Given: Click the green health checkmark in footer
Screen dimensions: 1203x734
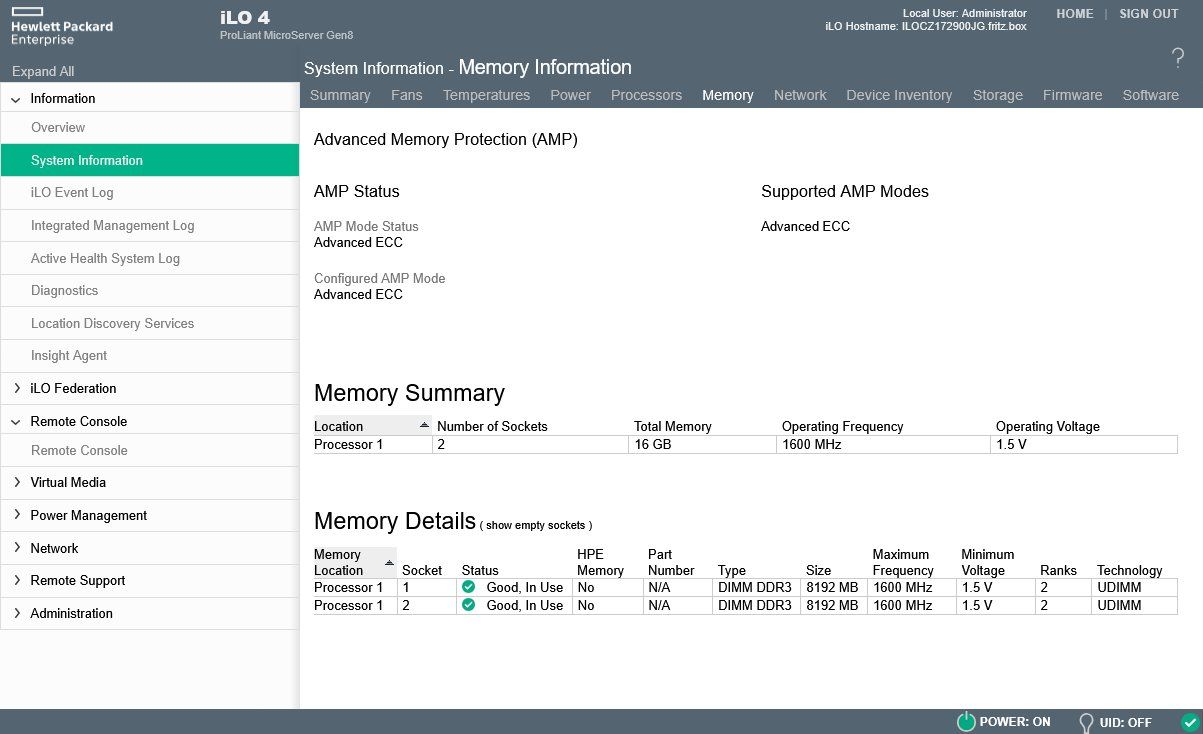Looking at the screenshot, I should click(1189, 722).
